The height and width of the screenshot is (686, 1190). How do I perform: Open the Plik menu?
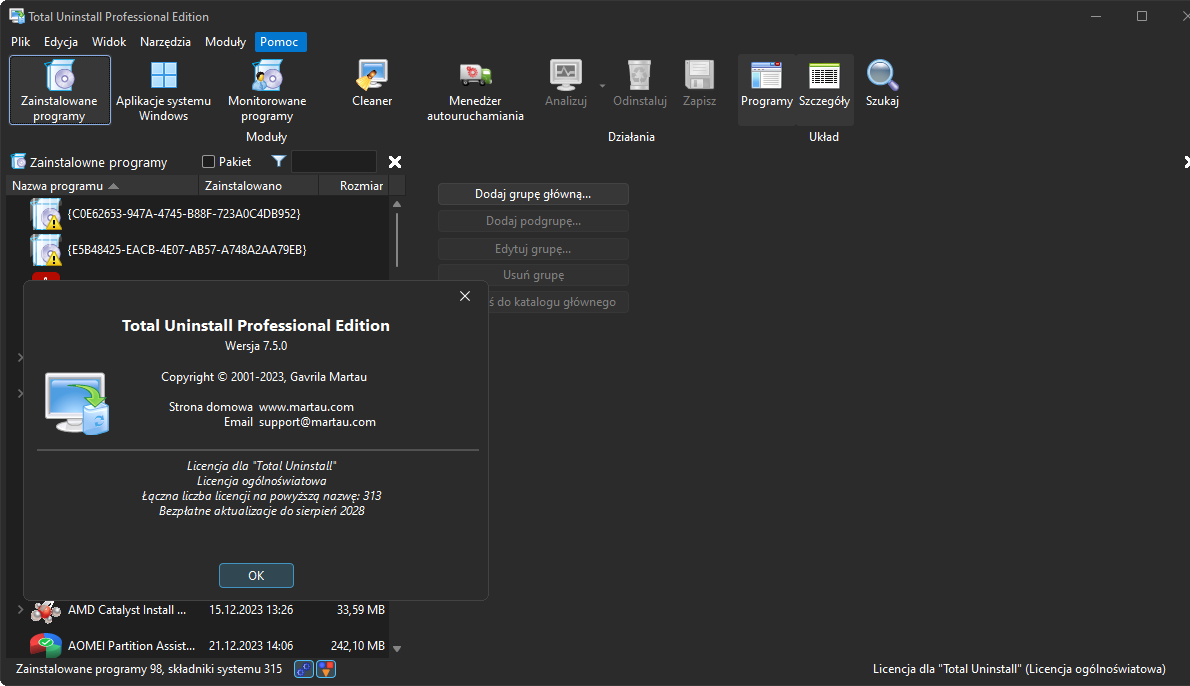(20, 42)
